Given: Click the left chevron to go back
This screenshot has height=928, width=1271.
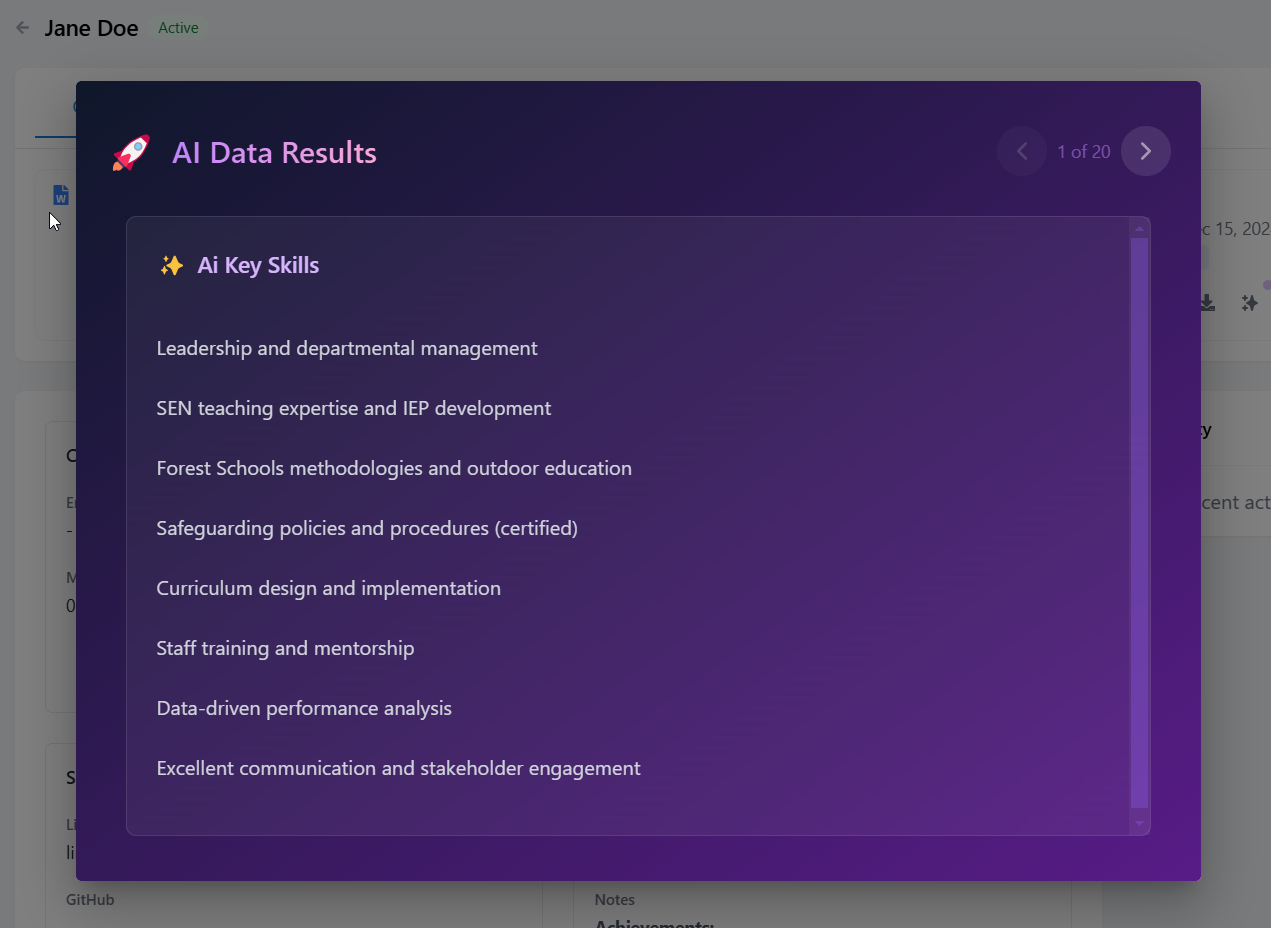Looking at the screenshot, I should [1021, 151].
